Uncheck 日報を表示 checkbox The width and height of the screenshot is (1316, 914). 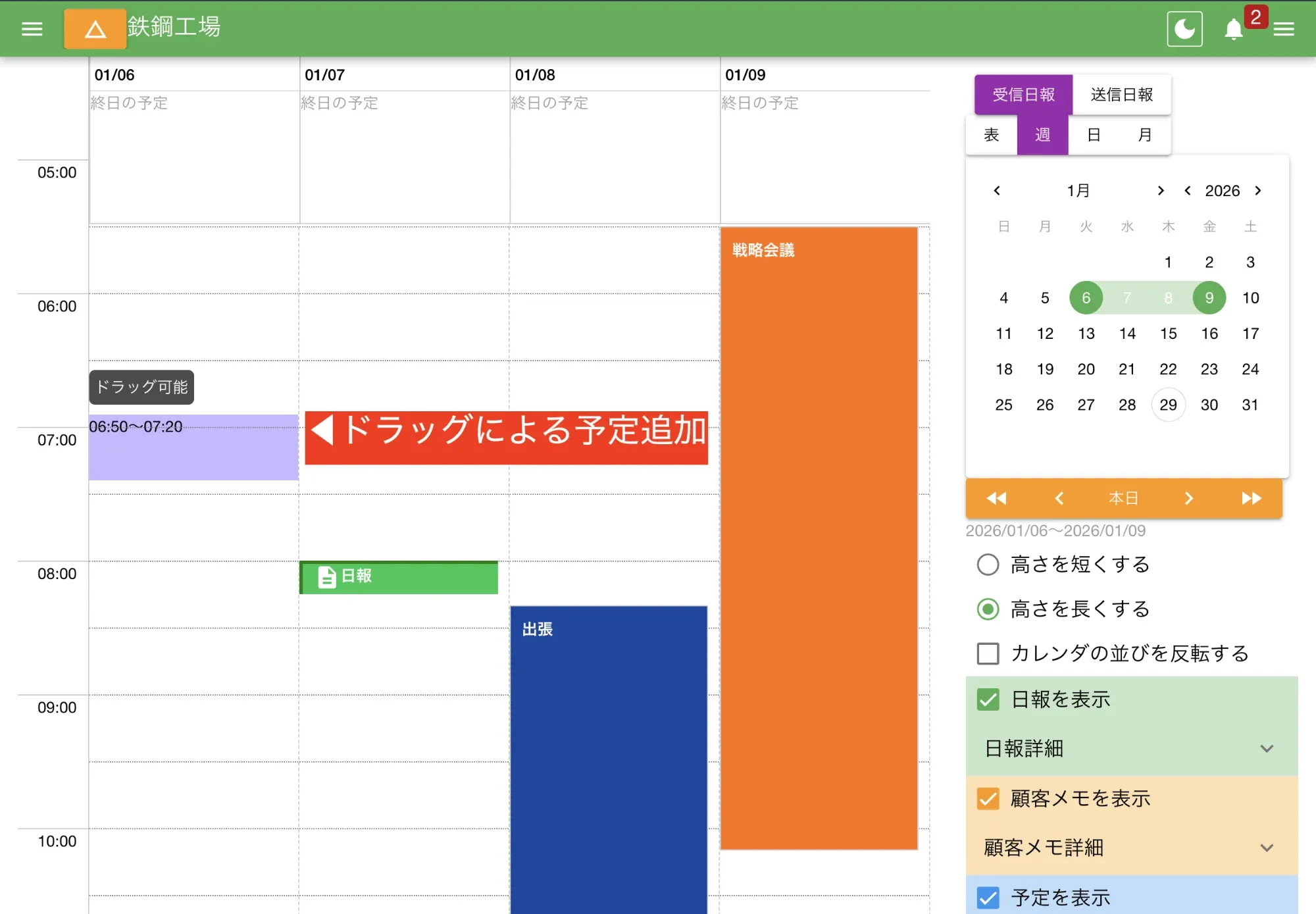coord(988,699)
